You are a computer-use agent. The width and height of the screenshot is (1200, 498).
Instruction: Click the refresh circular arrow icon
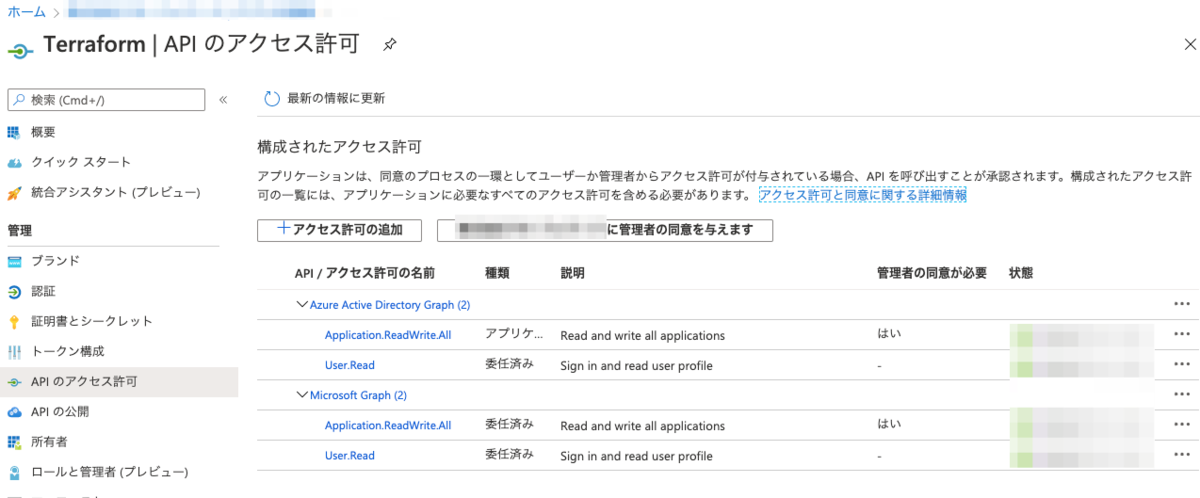271,98
